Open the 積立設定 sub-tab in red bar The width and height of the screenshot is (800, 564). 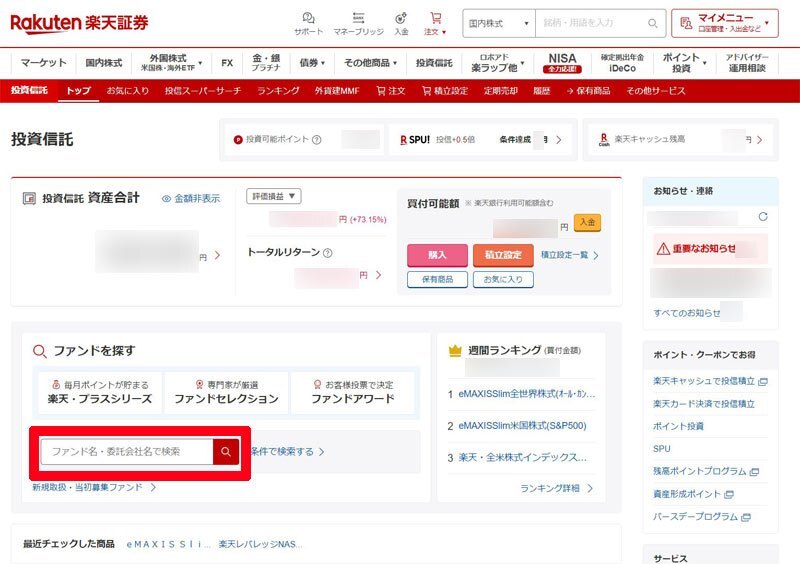[445, 91]
